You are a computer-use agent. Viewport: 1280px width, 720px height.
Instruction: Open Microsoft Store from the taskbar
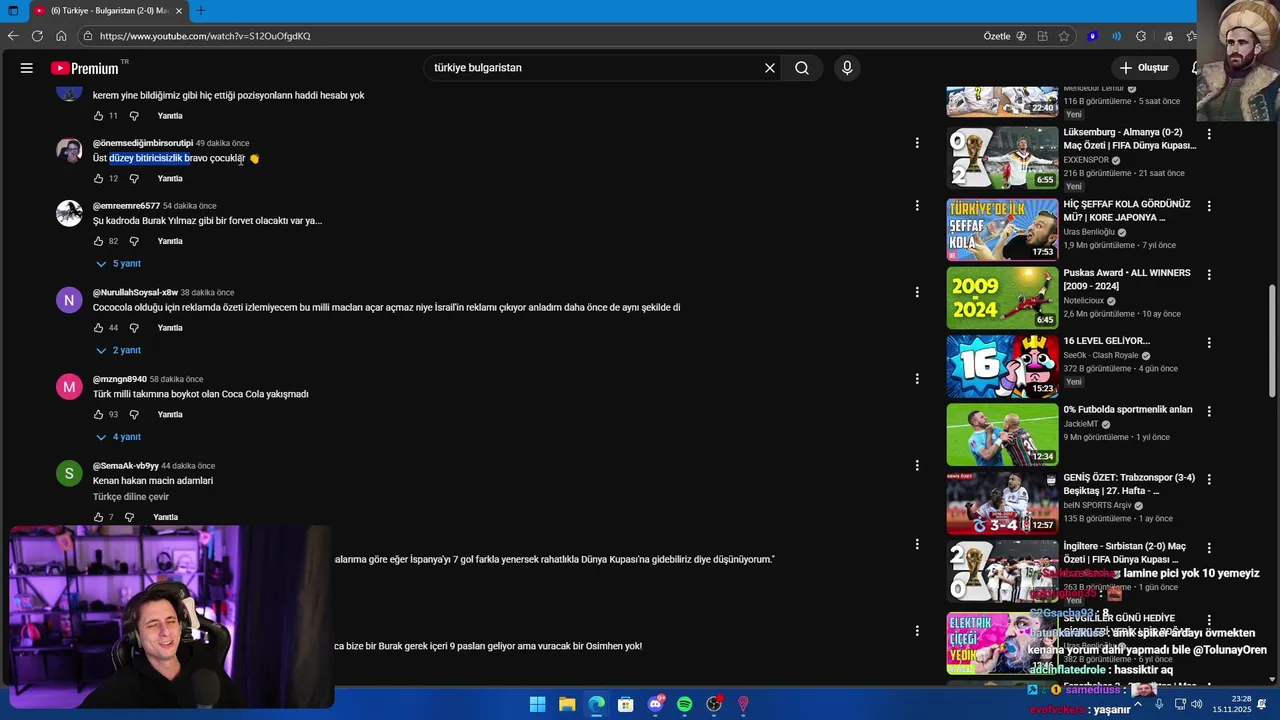626,704
